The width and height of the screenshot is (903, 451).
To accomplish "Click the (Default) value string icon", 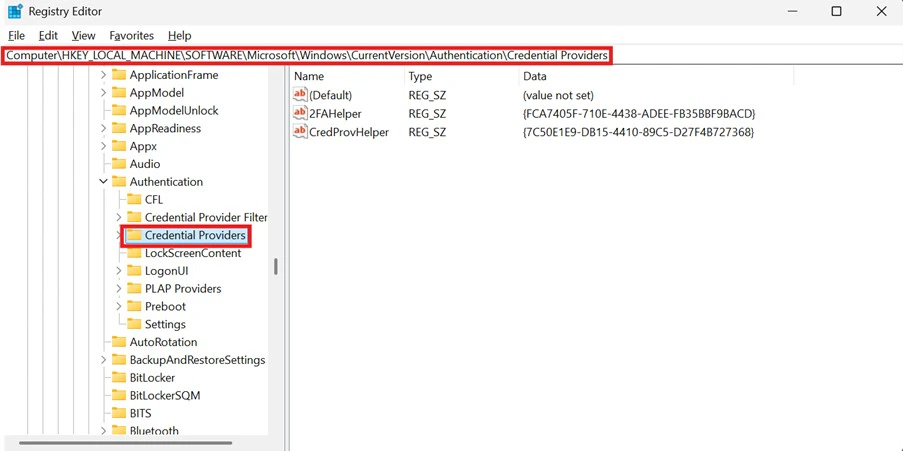I will [301, 94].
